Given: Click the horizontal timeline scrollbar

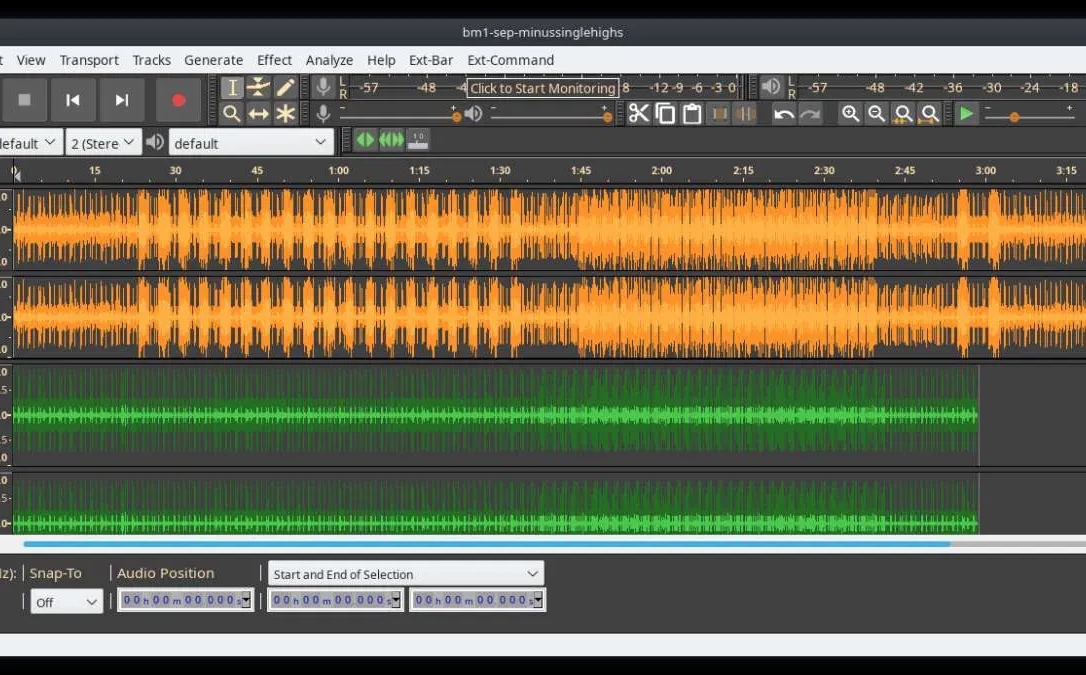Looking at the screenshot, I should (486, 544).
